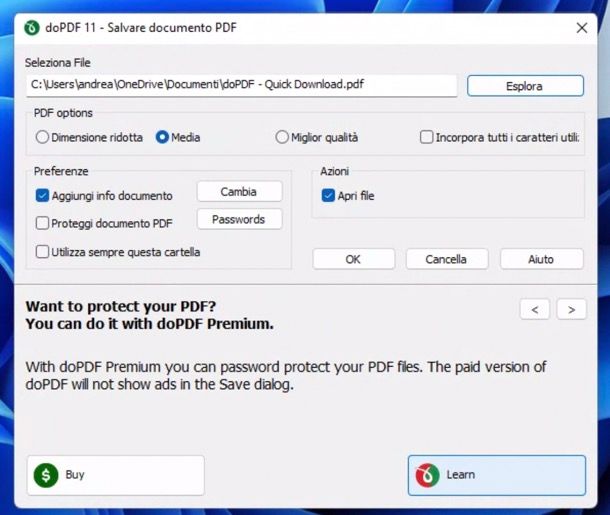Click the Preferenze group label
610x515 pixels.
tap(61, 171)
